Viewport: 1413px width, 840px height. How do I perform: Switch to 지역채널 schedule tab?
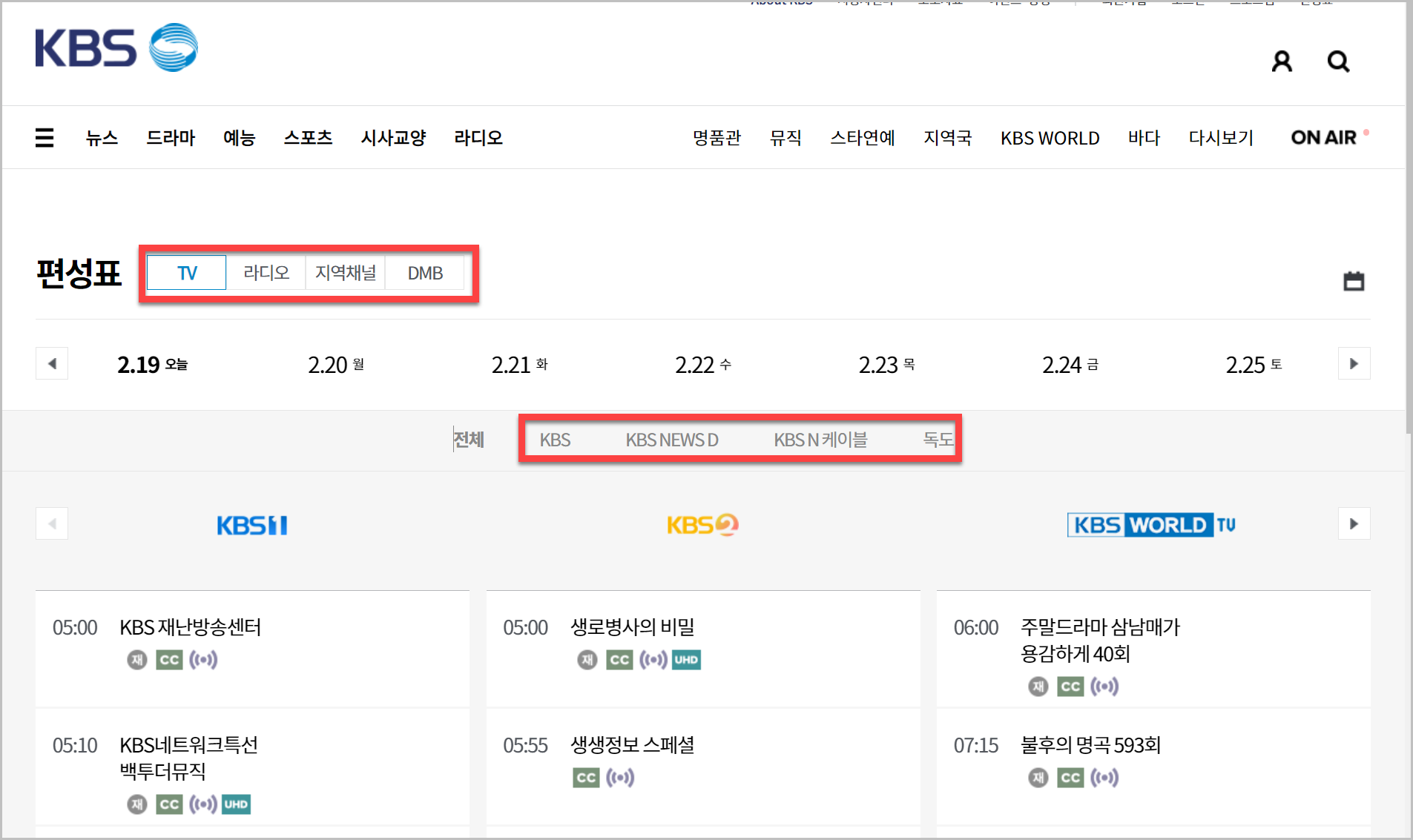pos(346,273)
